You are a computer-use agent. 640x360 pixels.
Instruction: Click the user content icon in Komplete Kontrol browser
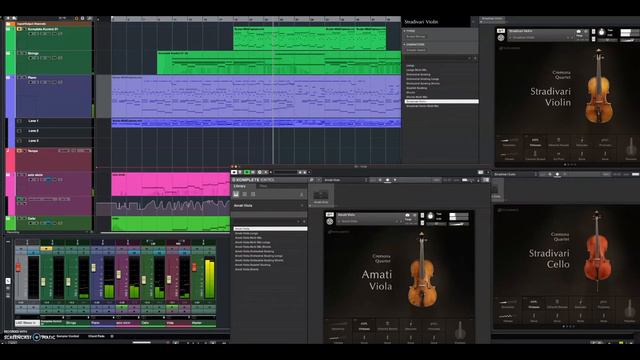pos(302,195)
